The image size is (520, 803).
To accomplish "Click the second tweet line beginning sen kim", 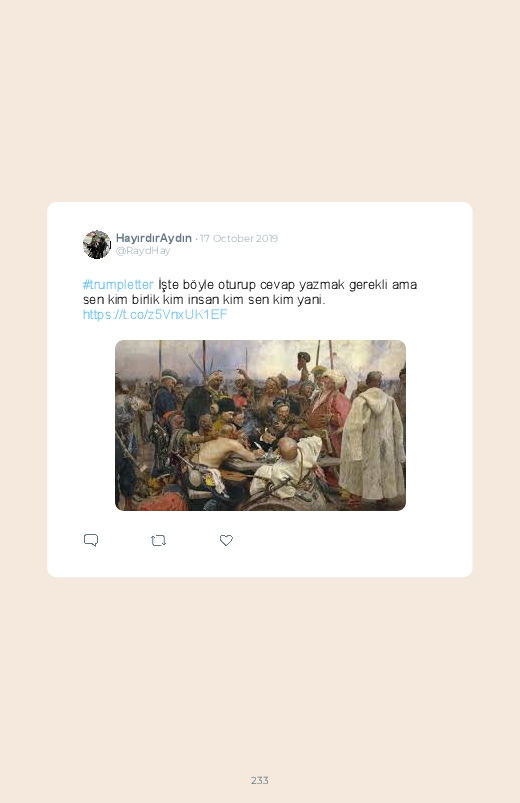I will click(204, 300).
